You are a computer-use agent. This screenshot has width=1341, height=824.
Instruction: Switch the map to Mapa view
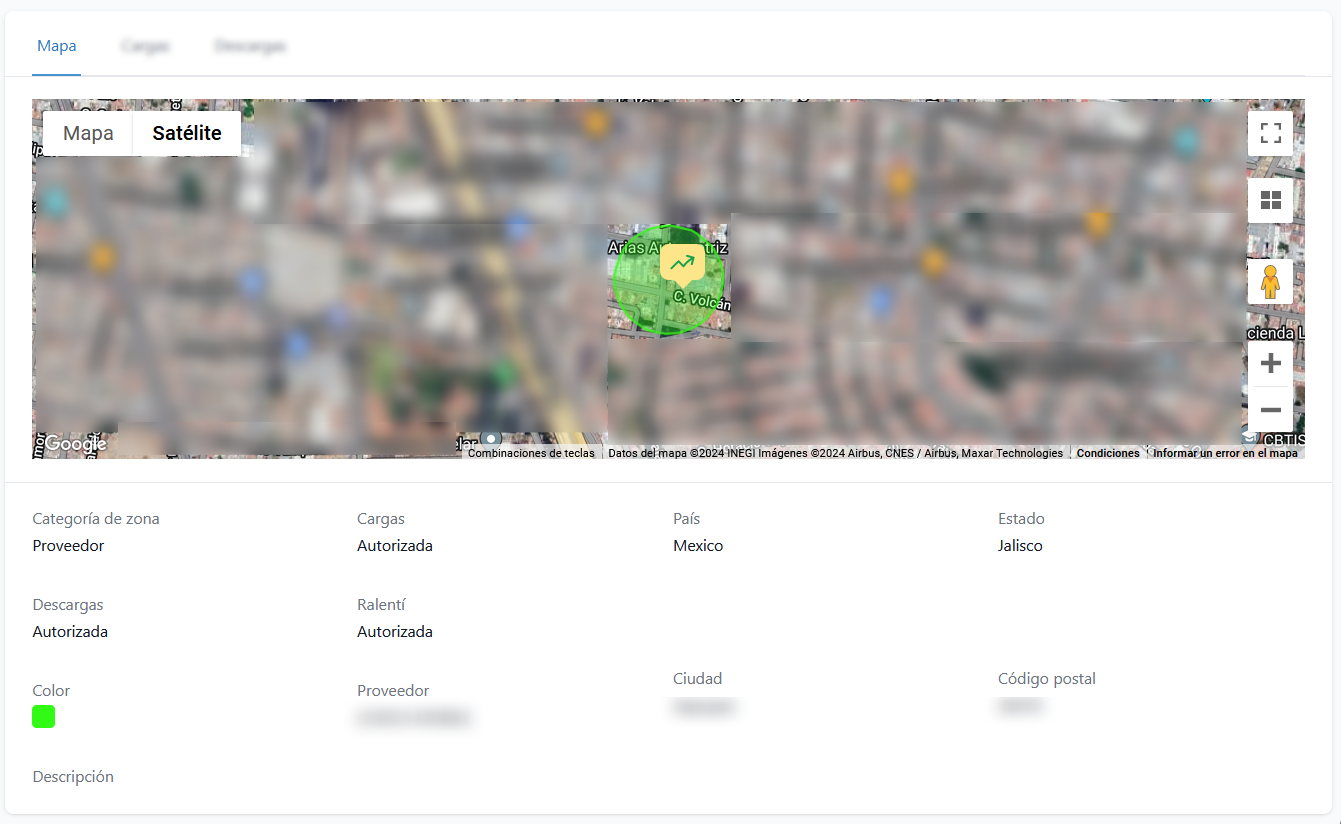(x=87, y=132)
